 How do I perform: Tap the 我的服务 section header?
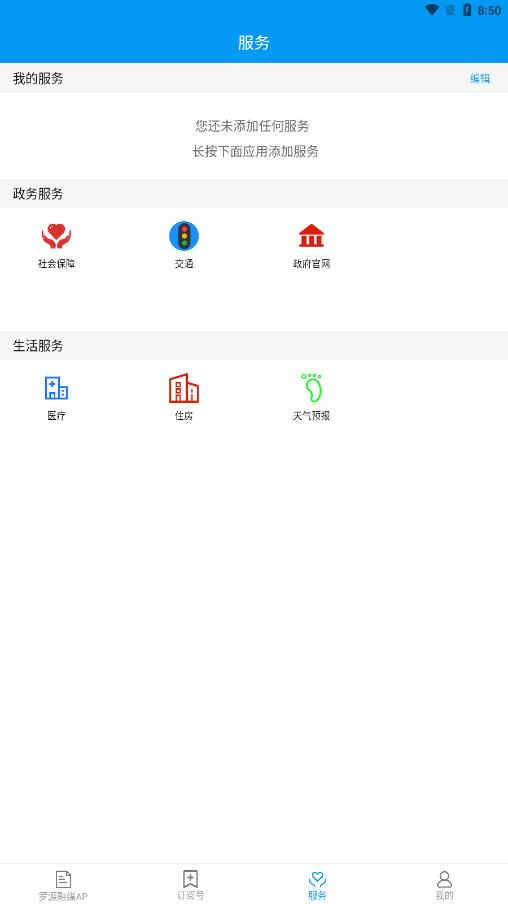(38, 78)
